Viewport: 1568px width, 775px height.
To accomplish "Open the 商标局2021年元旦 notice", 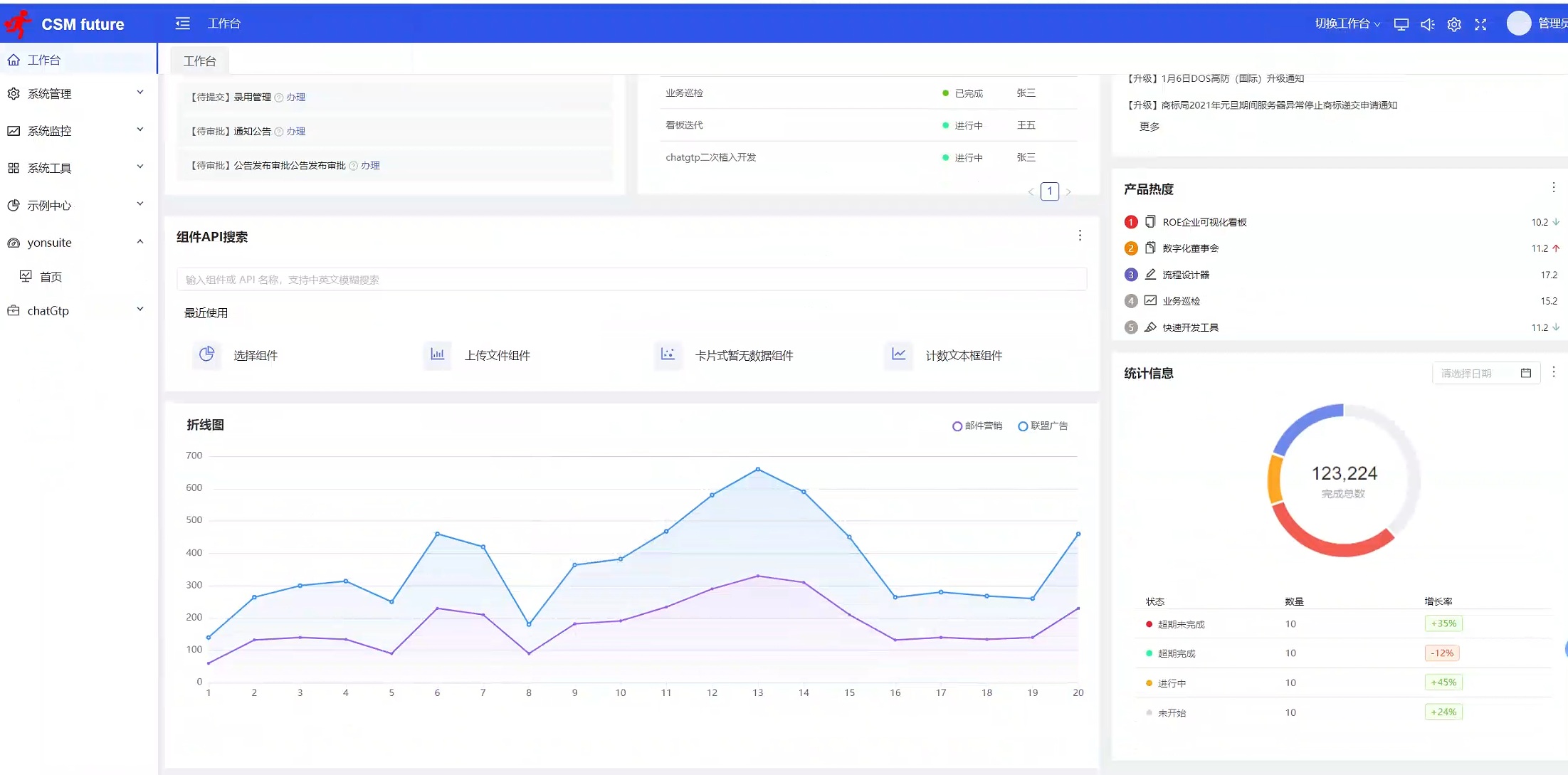I will pos(1262,105).
